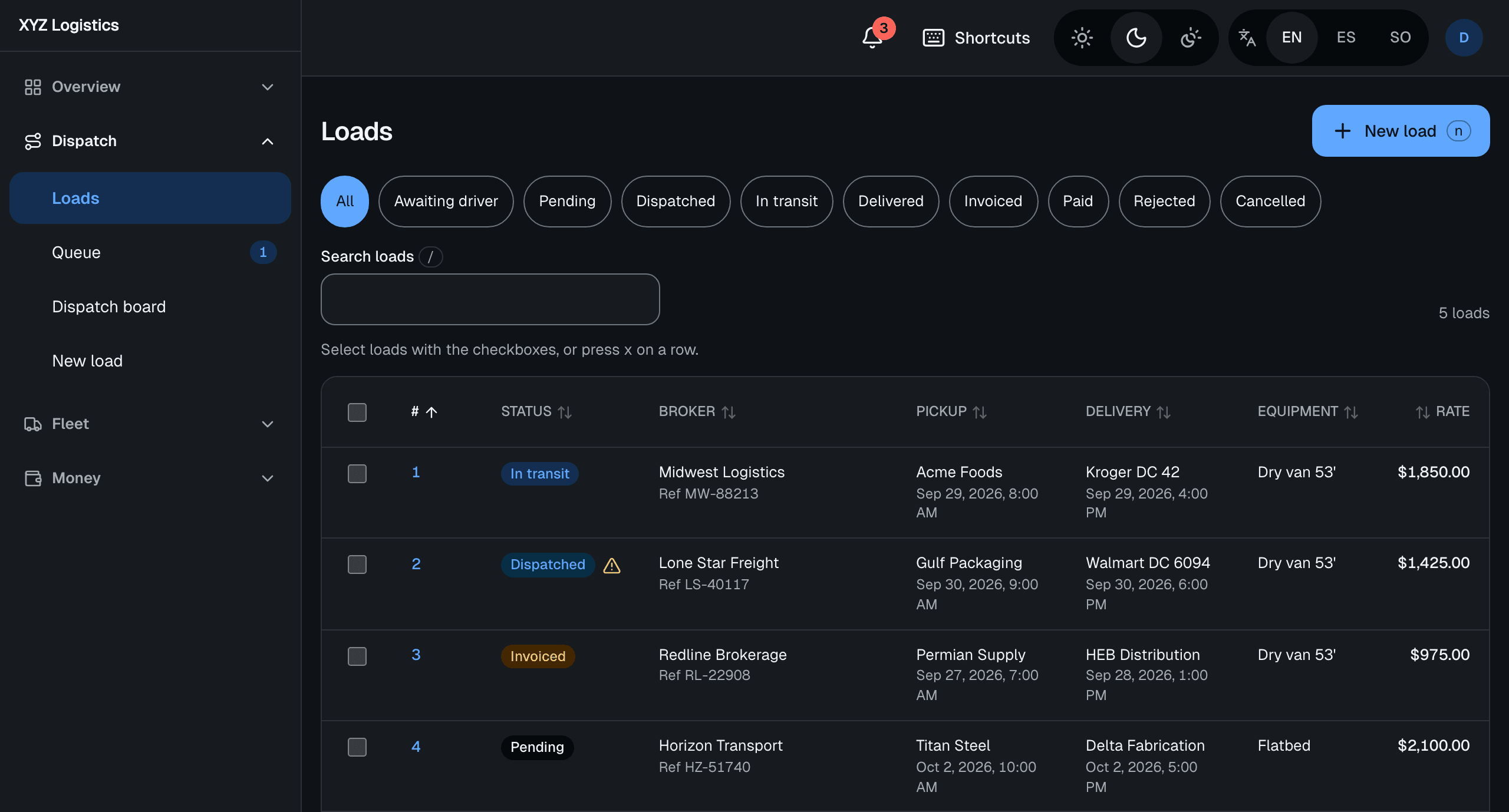Sort by the Delivery column arrows
This screenshot has height=812, width=1509.
[x=1164, y=412]
